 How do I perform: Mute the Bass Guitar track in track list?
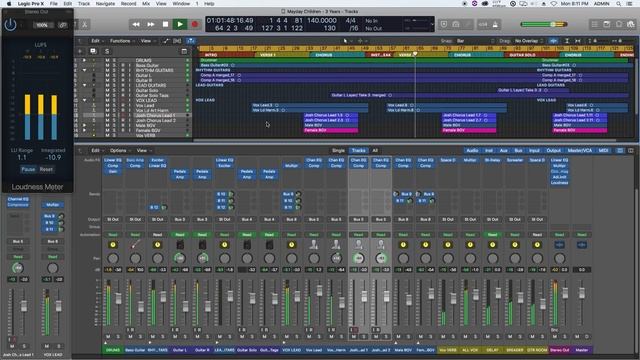click(107, 65)
